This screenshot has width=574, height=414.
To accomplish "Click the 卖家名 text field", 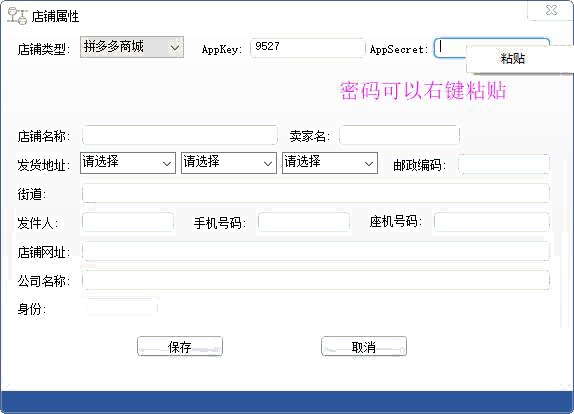I will (399, 135).
